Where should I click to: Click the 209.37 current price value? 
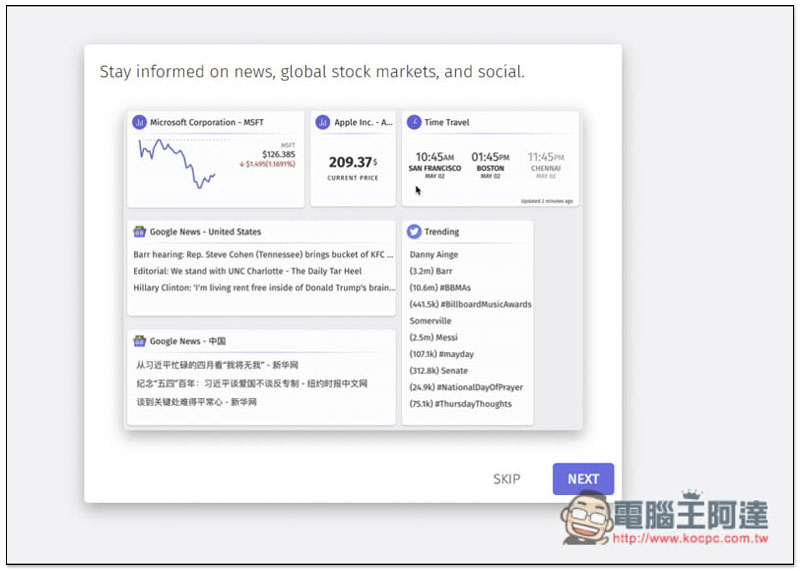(353, 162)
